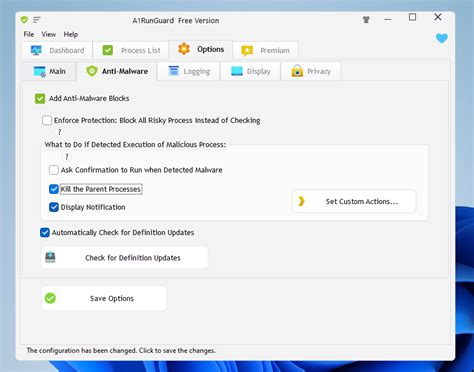Switch to the Main options sub-tab
The image size is (474, 372).
point(50,71)
